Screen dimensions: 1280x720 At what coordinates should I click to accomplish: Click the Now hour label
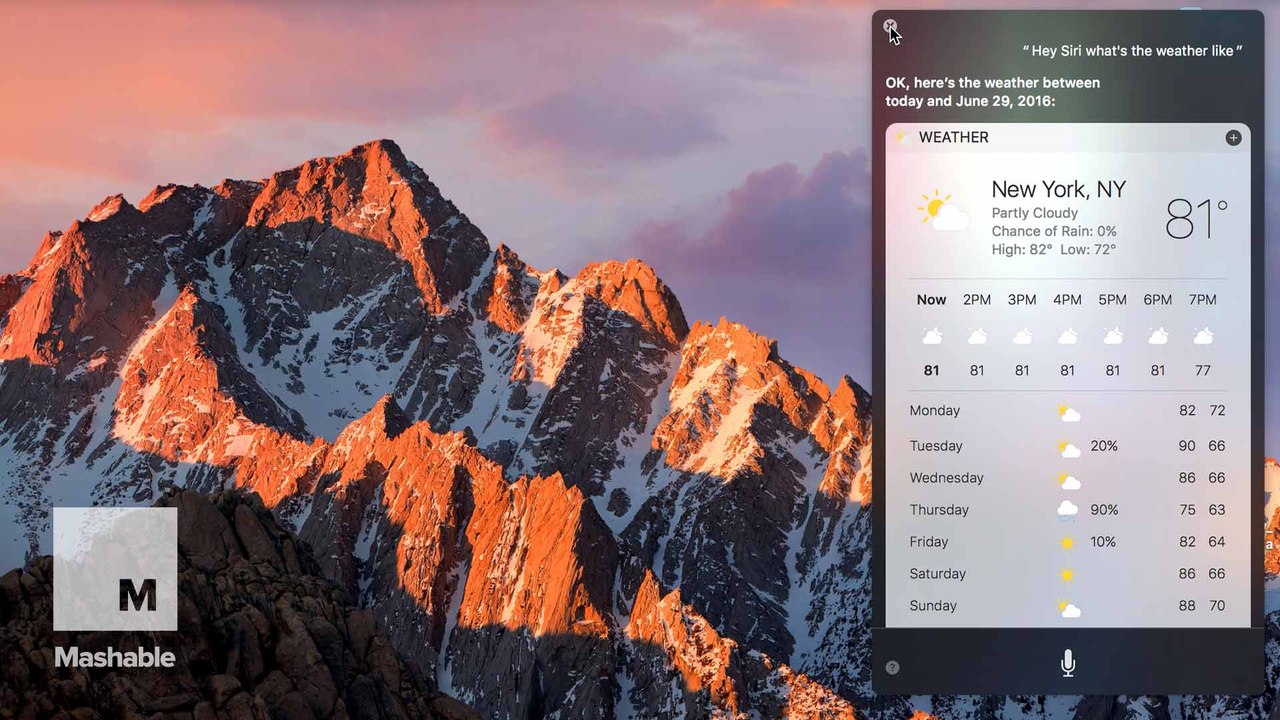tap(931, 300)
